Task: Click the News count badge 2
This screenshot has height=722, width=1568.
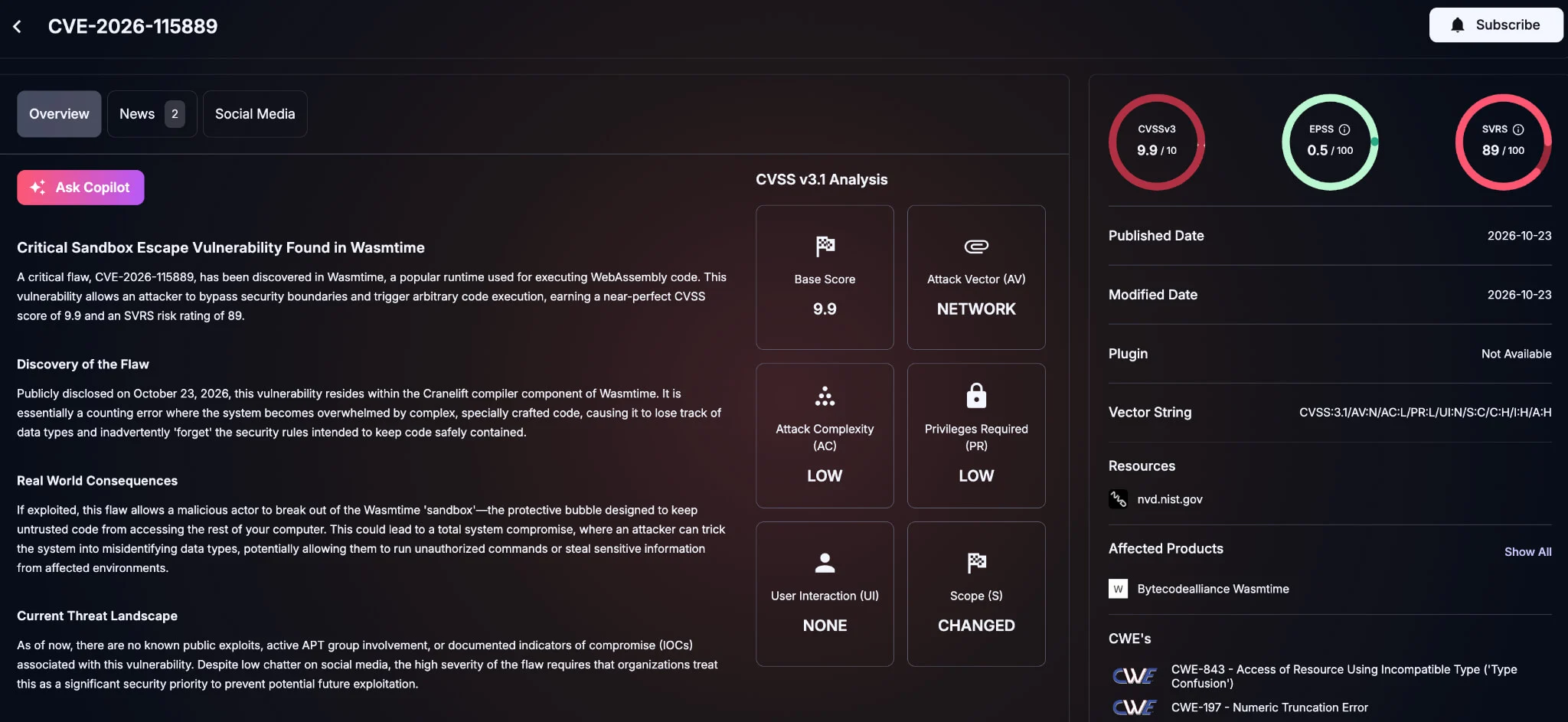Action: tap(175, 114)
